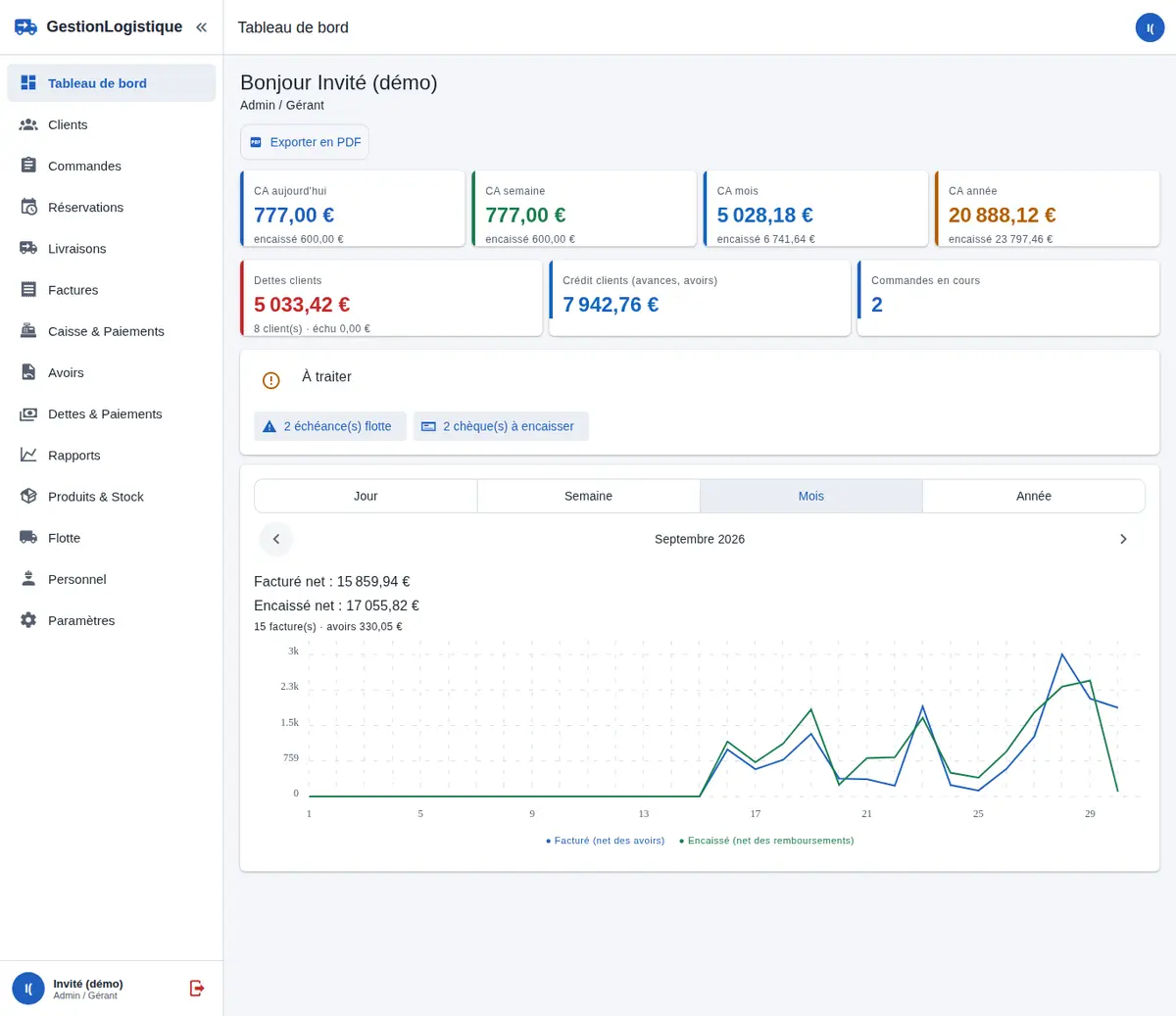1176x1016 pixels.
Task: Go to the Factures menu entry
Action: point(112,290)
